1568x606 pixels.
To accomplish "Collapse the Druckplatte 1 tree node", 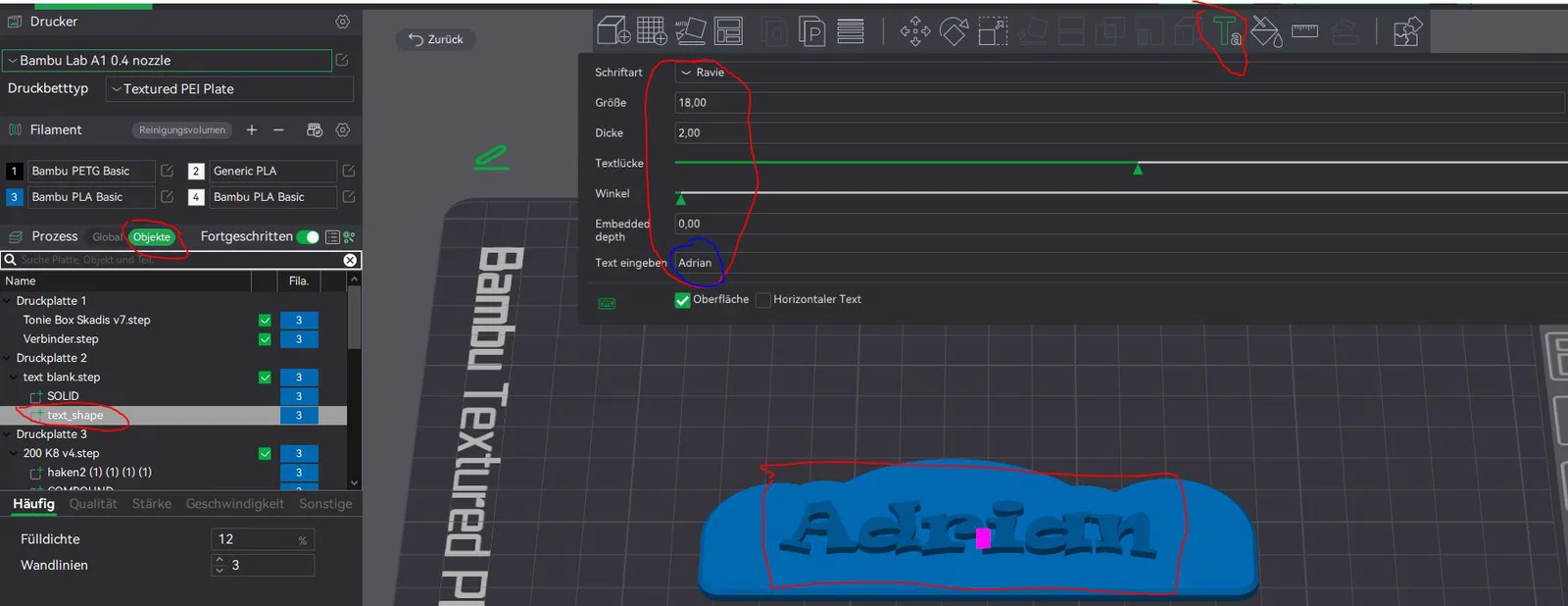I will coord(8,301).
